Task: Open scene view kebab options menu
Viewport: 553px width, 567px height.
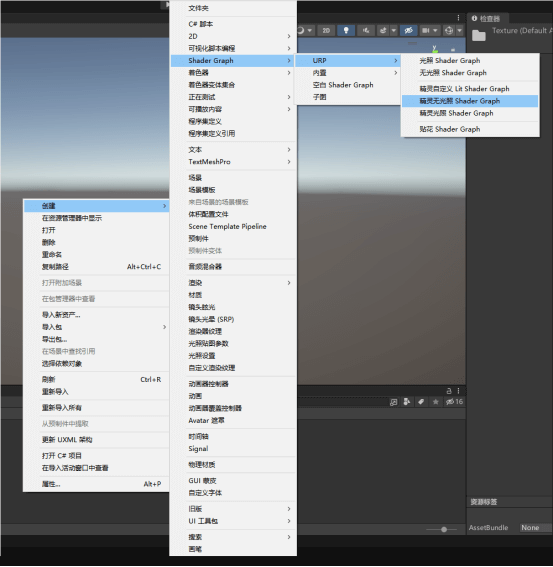Action: (458, 18)
